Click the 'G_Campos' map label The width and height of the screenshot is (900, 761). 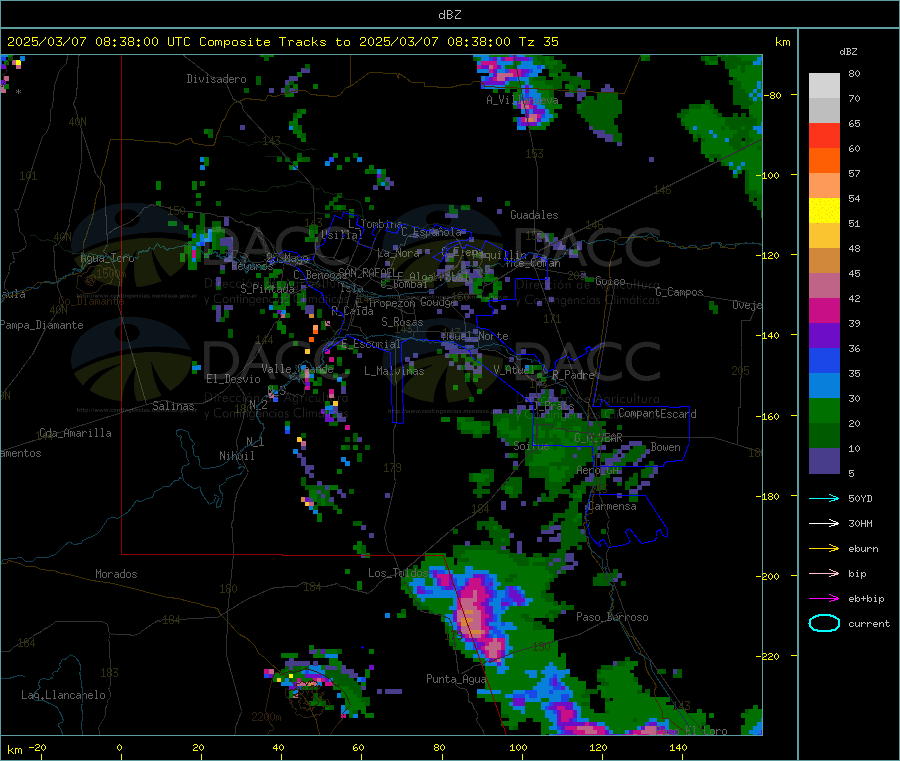(x=680, y=292)
